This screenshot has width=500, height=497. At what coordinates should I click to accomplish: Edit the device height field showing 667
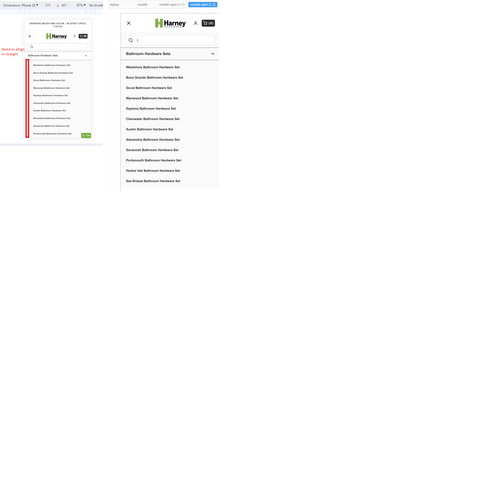(64, 5)
